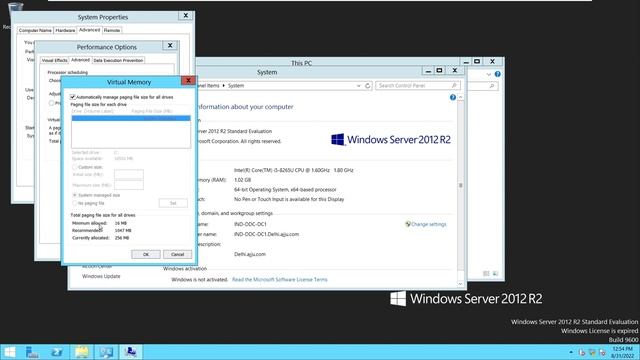Close the Virtual Memory dialog
The height and width of the screenshot is (360, 640).
(x=188, y=80)
